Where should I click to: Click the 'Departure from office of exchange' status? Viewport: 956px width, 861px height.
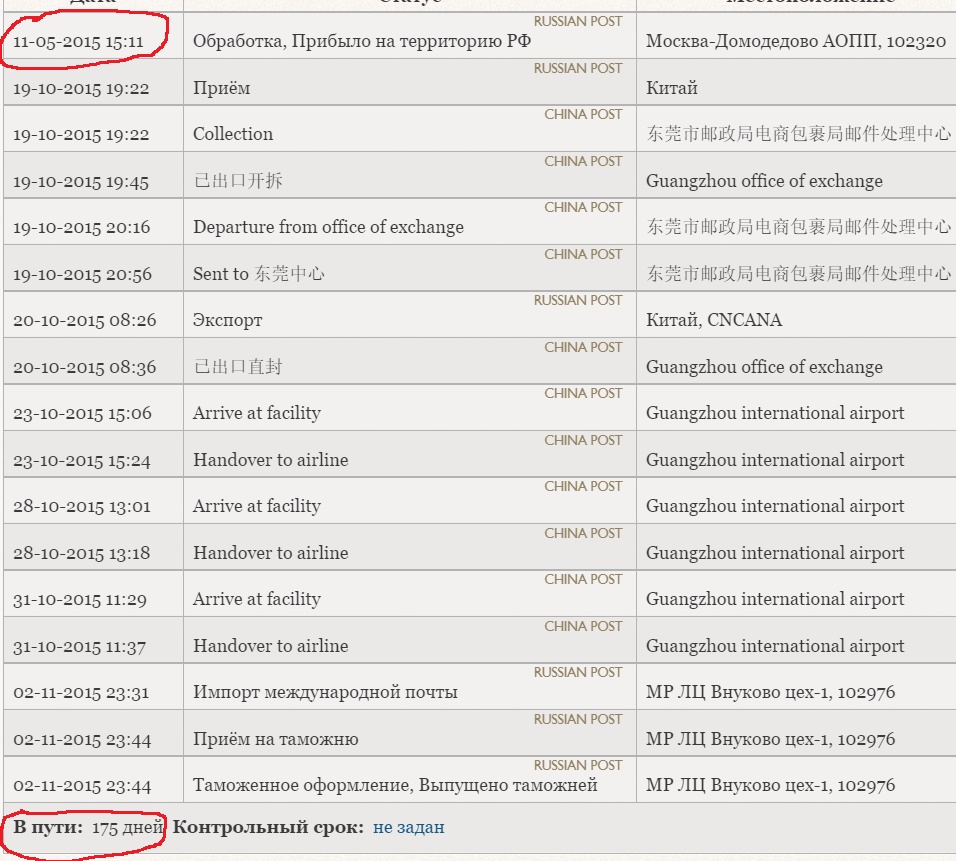click(328, 227)
